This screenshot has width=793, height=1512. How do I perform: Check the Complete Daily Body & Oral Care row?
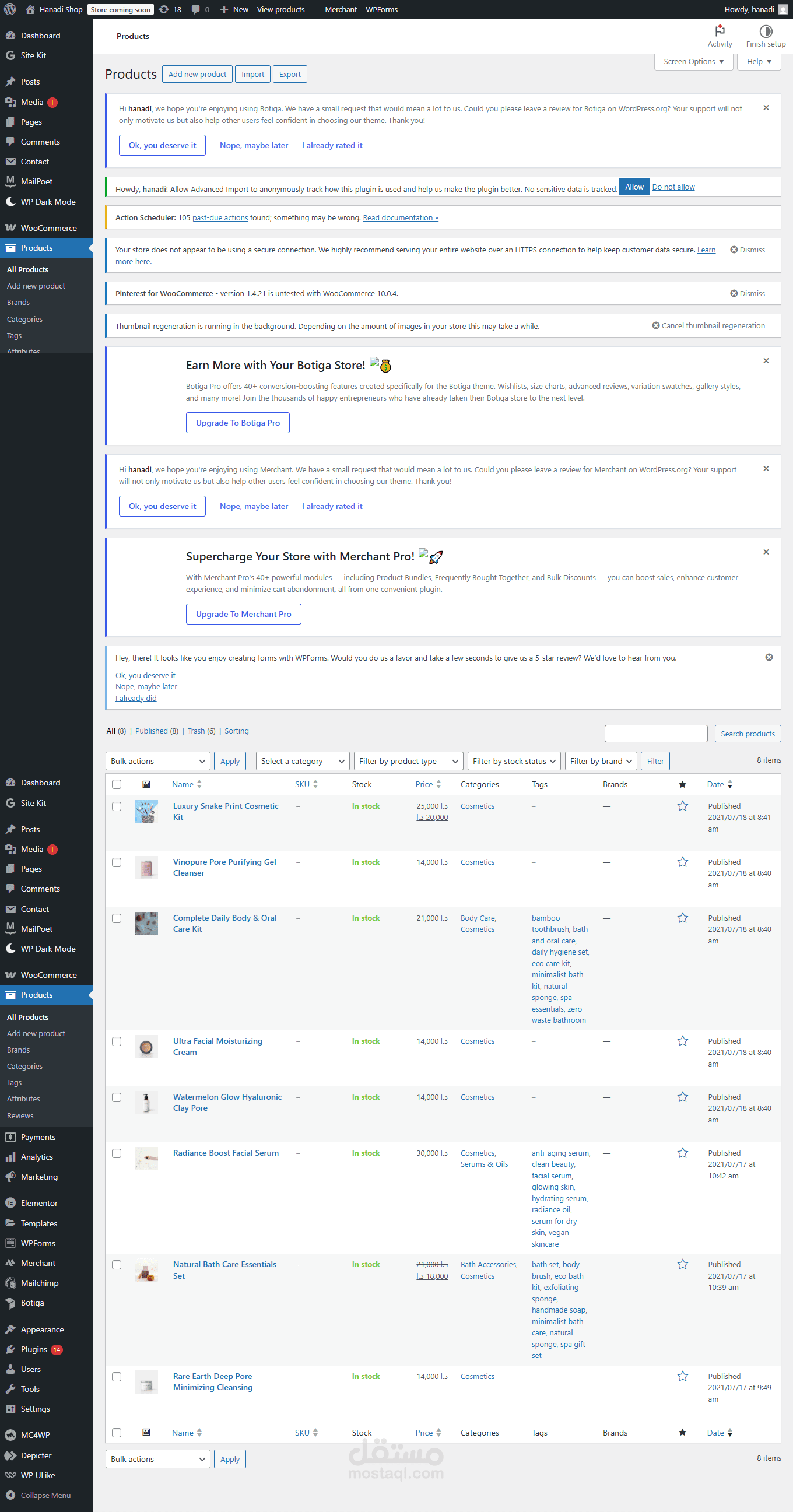pos(117,918)
